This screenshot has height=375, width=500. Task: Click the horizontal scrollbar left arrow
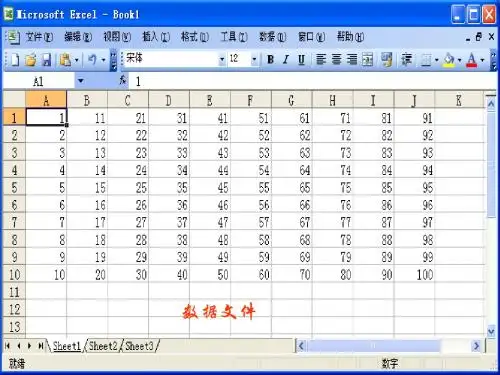click(301, 346)
